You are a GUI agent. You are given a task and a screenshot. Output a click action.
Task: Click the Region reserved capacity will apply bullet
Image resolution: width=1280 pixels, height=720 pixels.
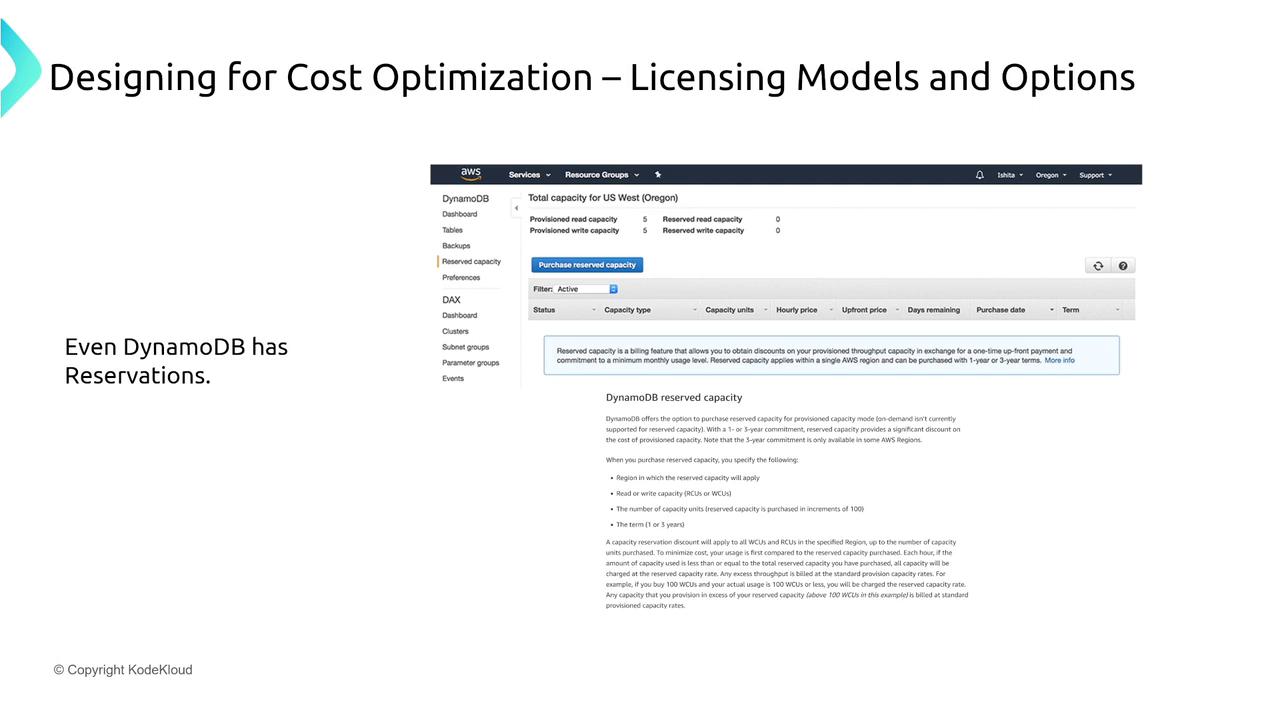tap(688, 478)
